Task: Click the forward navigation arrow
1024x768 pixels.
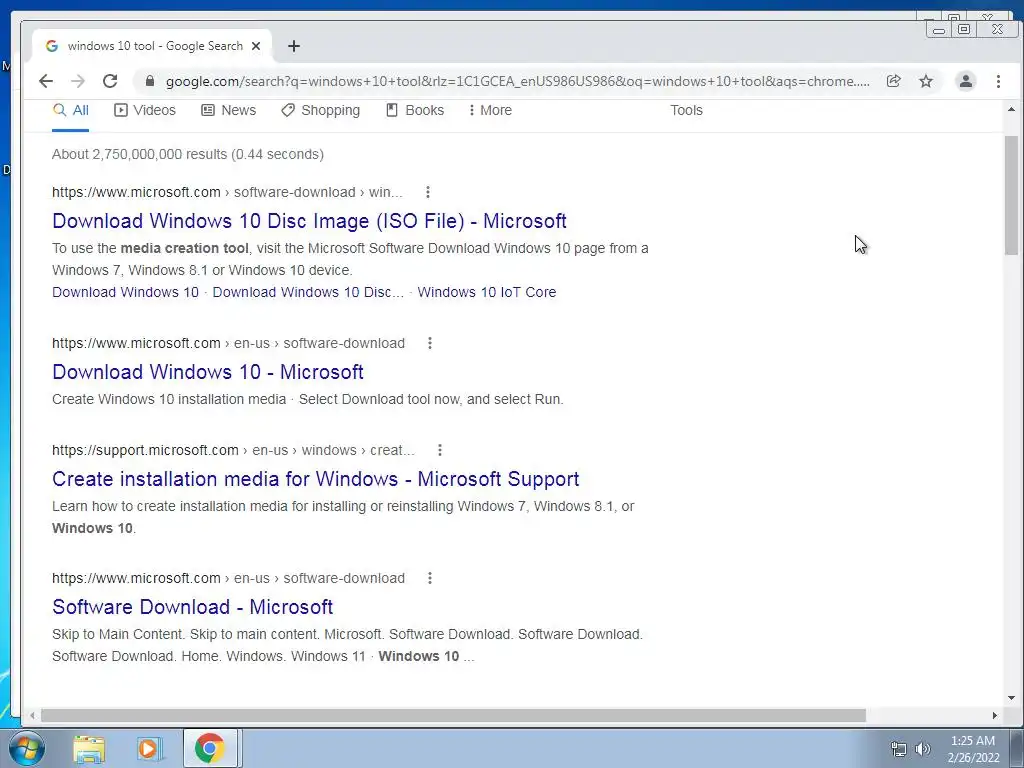Action: coord(78,81)
